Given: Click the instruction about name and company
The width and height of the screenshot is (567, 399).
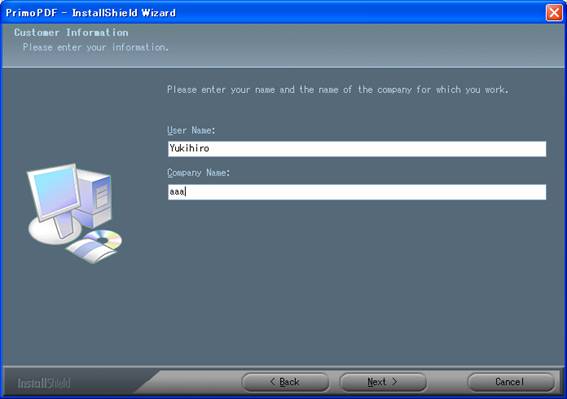Looking at the screenshot, I should (338, 89).
